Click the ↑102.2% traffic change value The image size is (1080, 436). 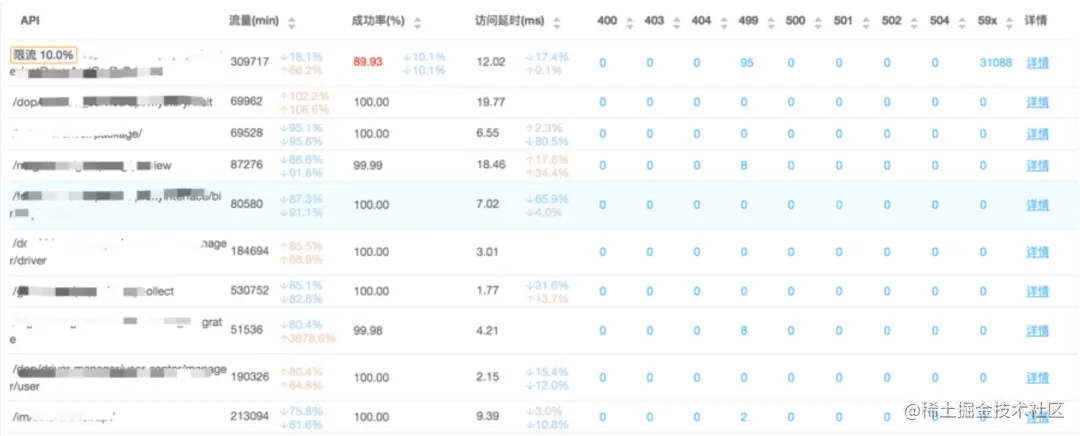[304, 96]
